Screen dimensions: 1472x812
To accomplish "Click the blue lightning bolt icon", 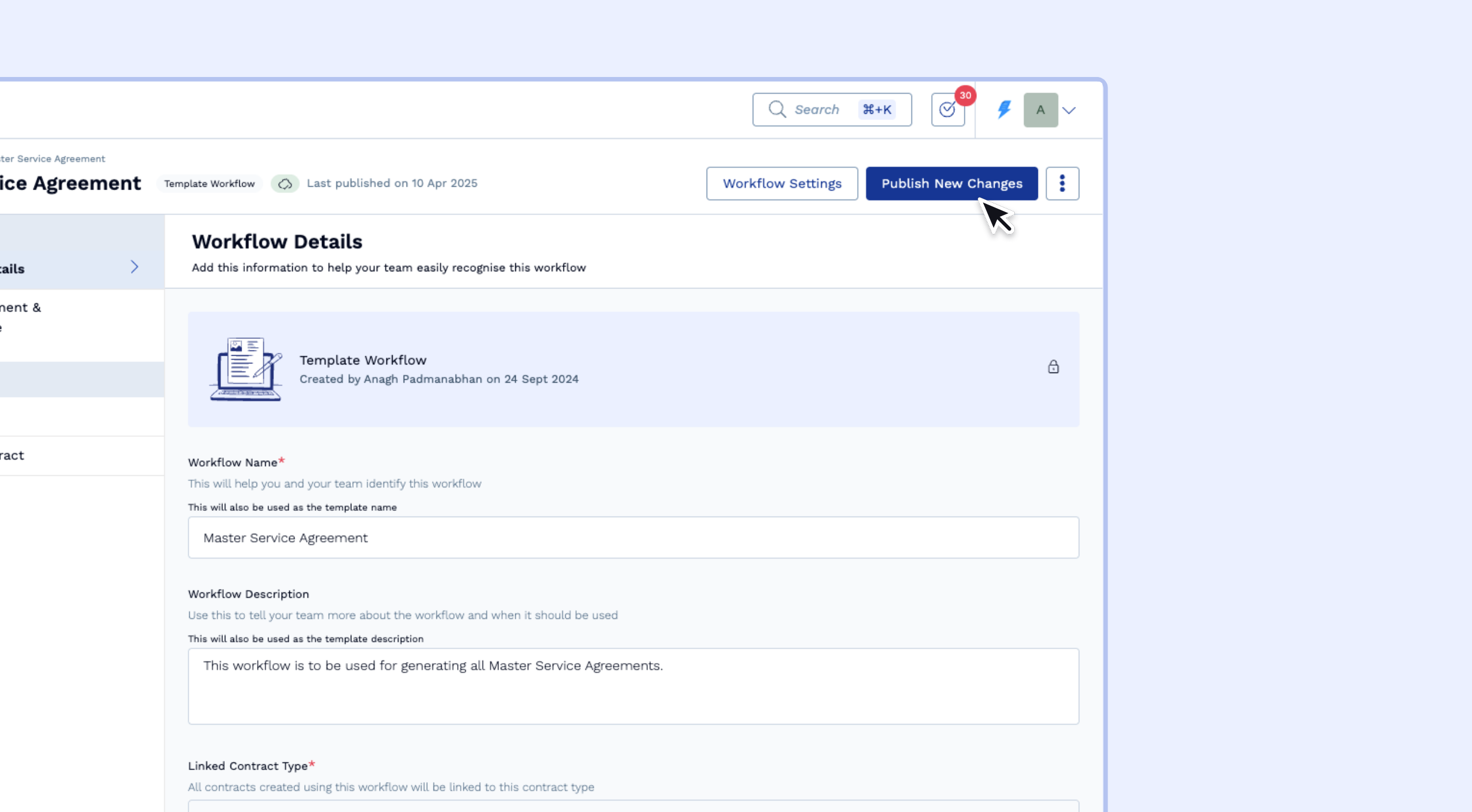I will click(x=1003, y=109).
